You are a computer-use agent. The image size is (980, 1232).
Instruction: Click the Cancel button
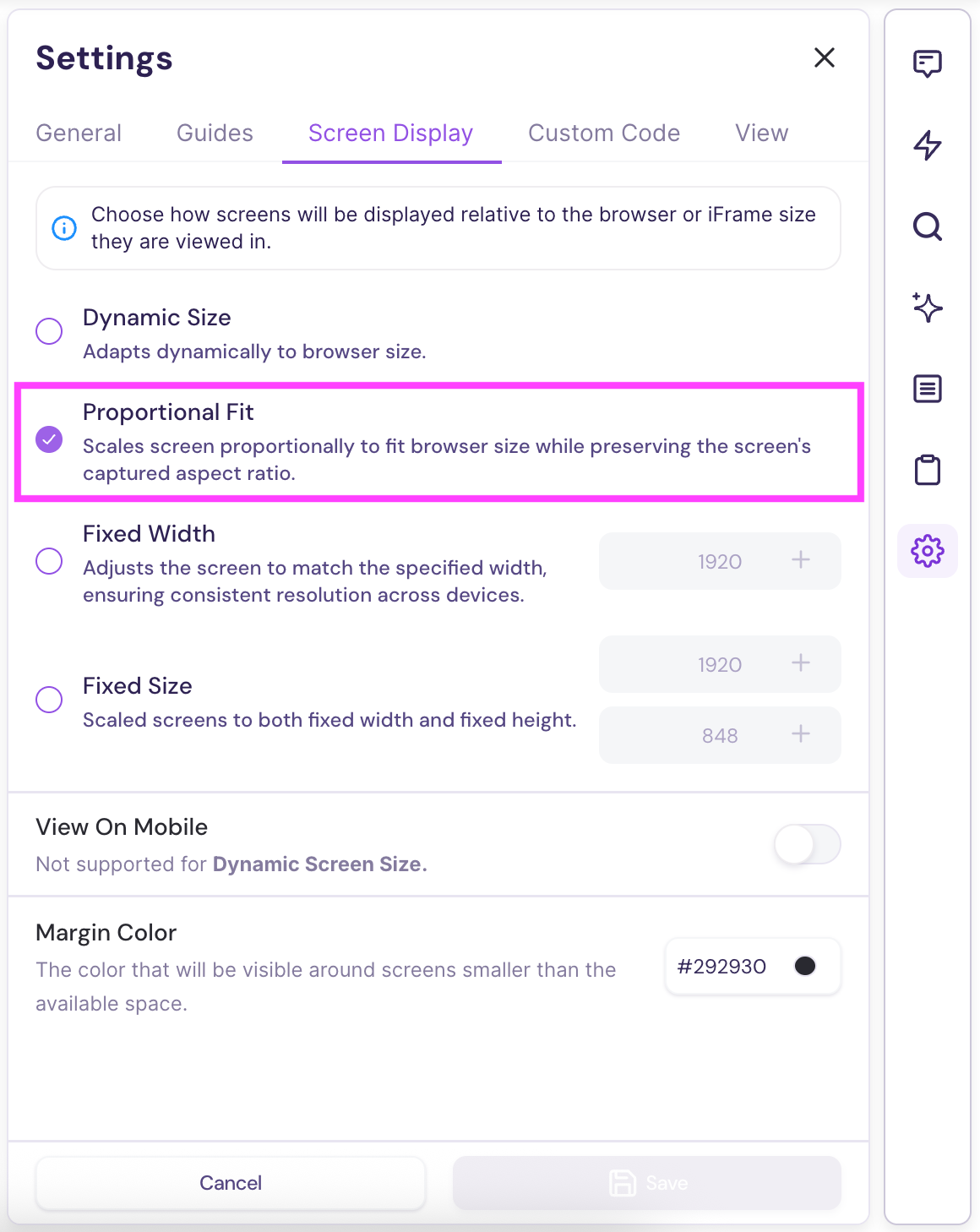(x=230, y=1183)
